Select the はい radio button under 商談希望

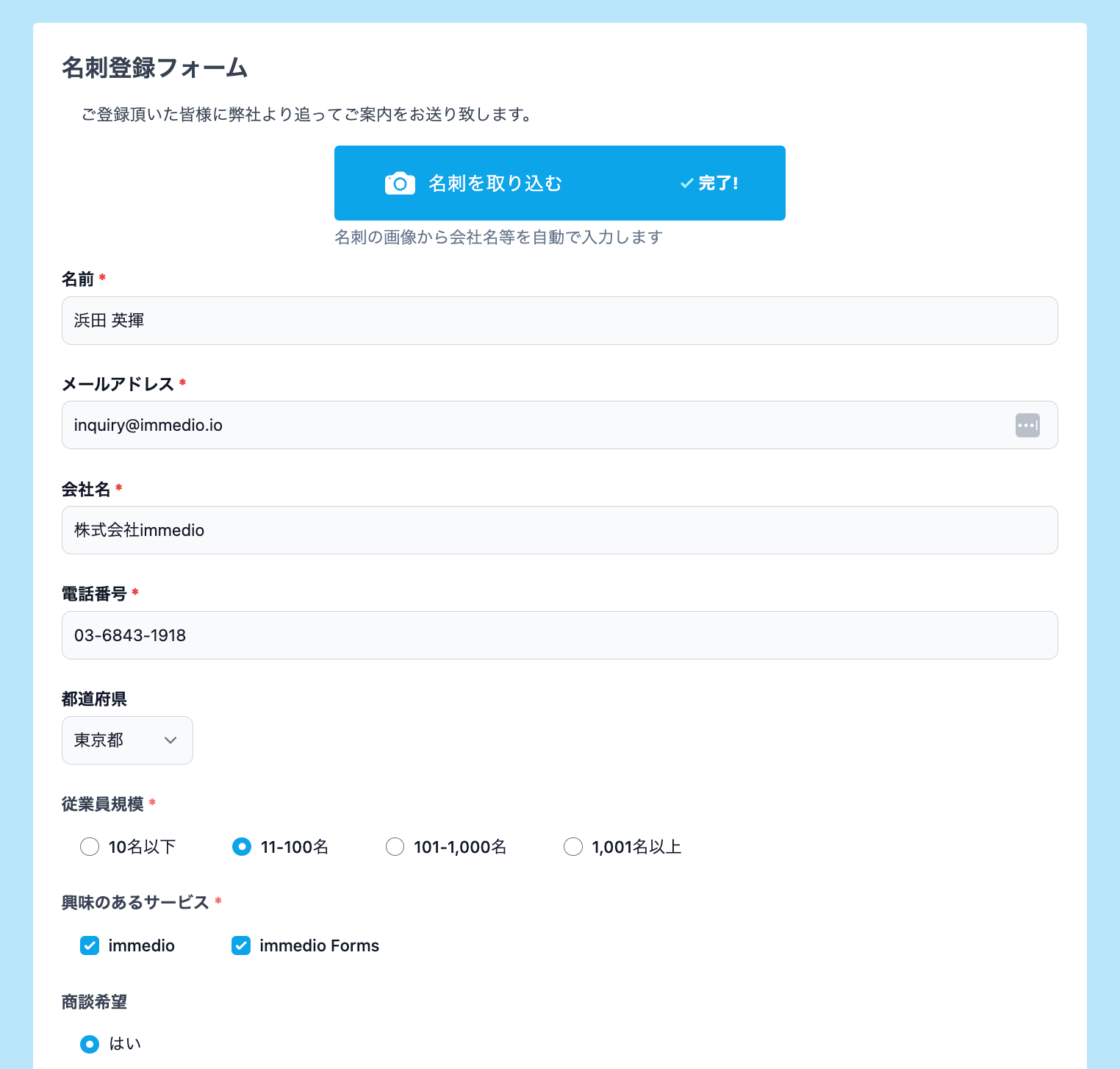click(x=90, y=1044)
